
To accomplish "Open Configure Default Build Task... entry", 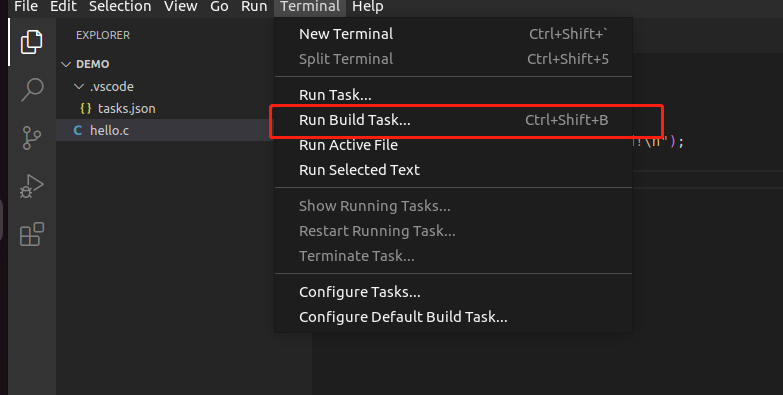I will pos(453,317).
